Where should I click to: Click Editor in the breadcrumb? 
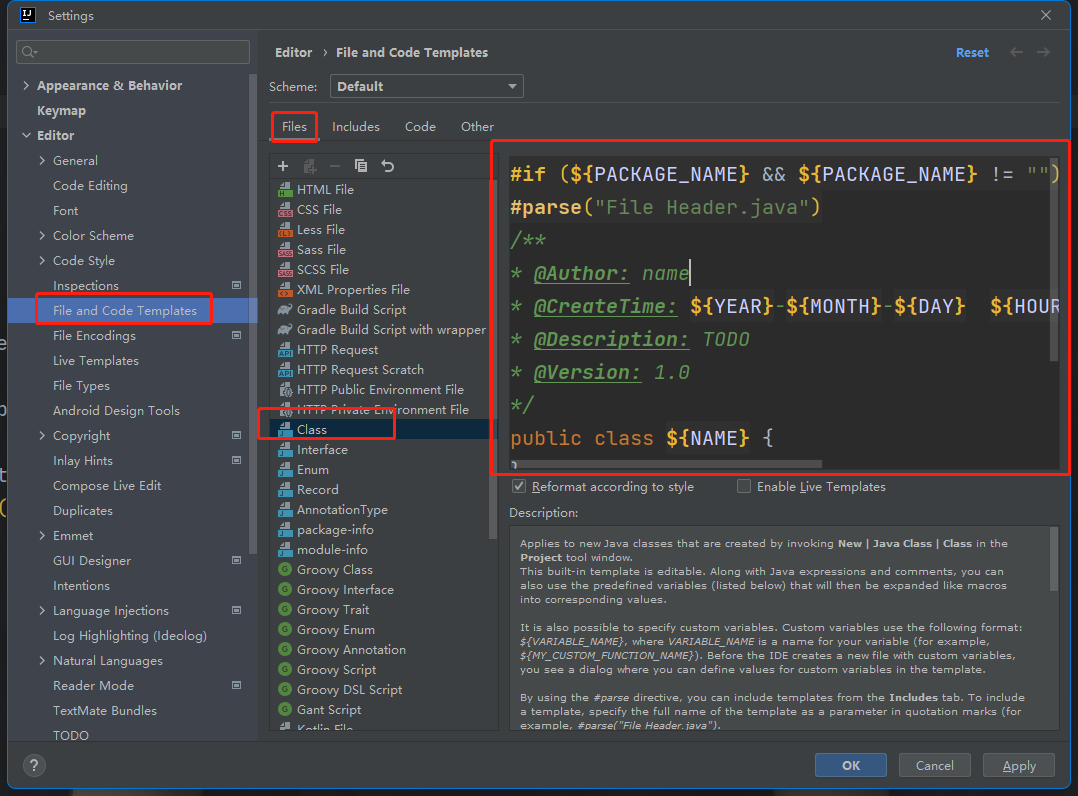tap(294, 52)
